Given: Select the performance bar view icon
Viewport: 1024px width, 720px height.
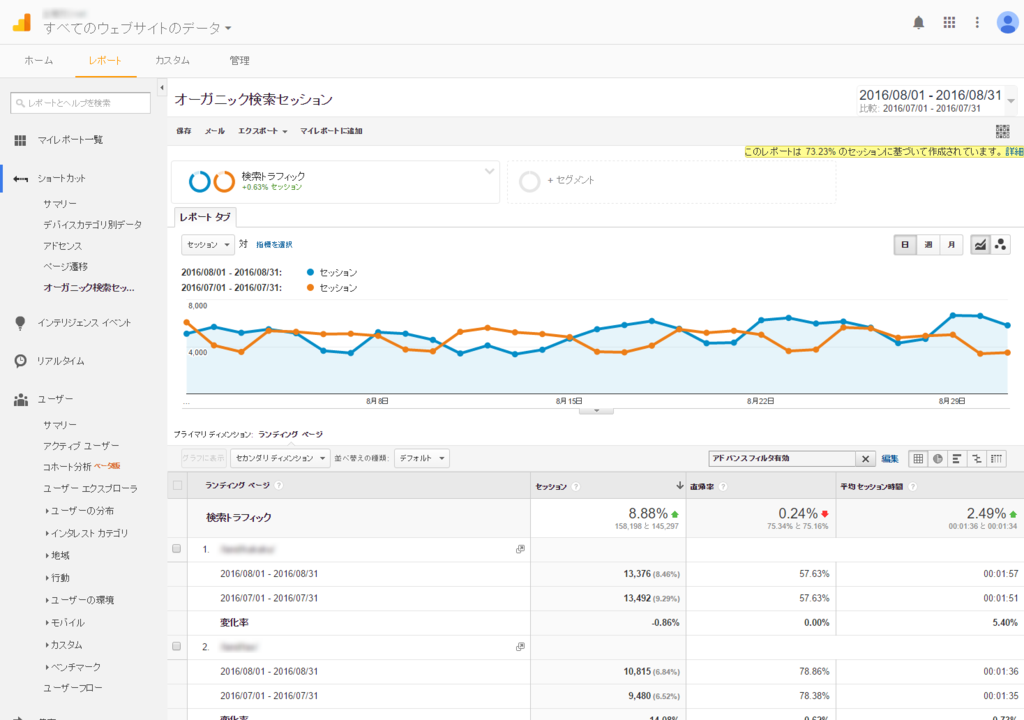Looking at the screenshot, I should pyautogui.click(x=957, y=459).
